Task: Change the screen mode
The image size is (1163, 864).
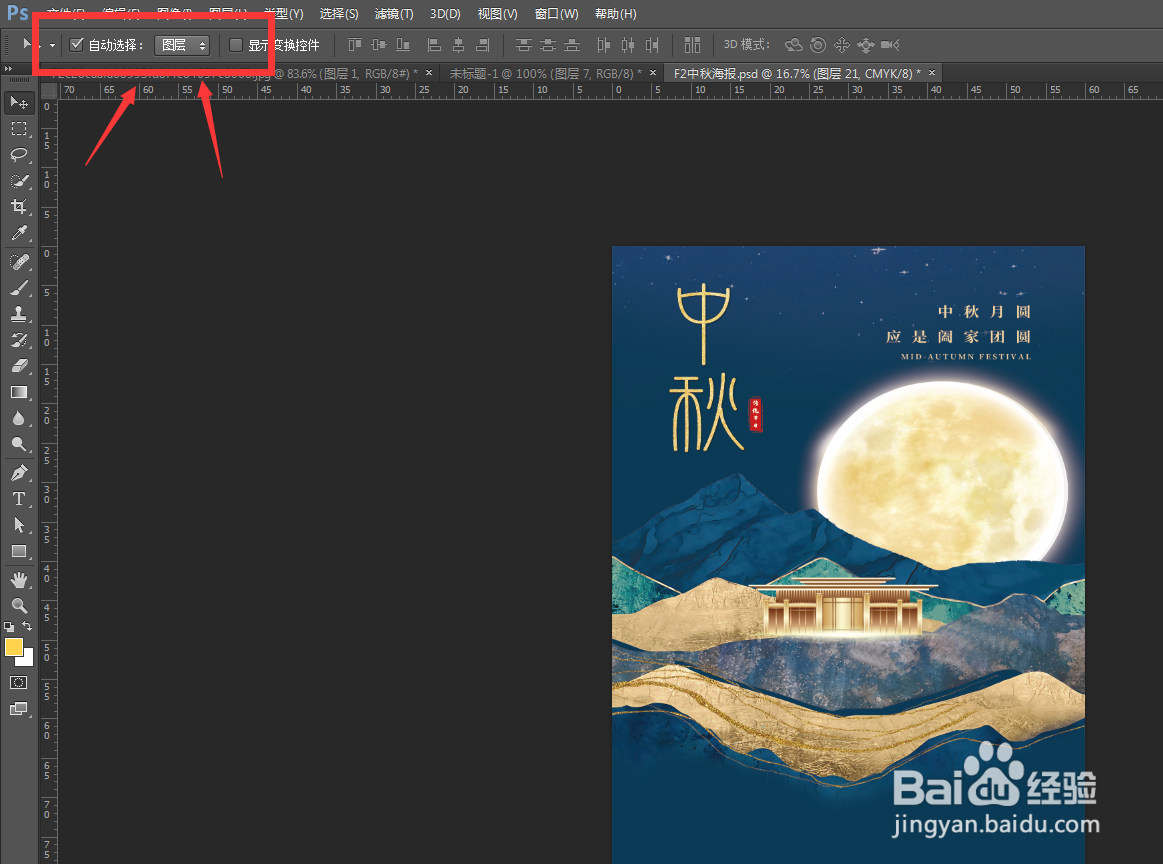Action: (19, 709)
